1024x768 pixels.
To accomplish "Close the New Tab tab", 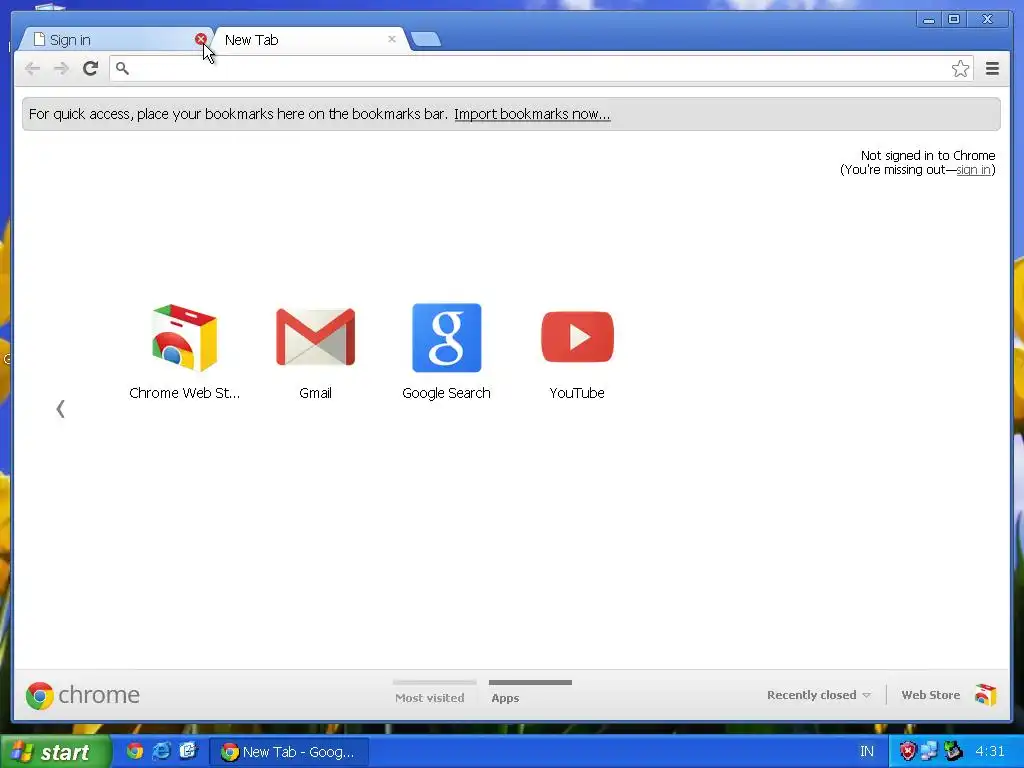I will [392, 39].
